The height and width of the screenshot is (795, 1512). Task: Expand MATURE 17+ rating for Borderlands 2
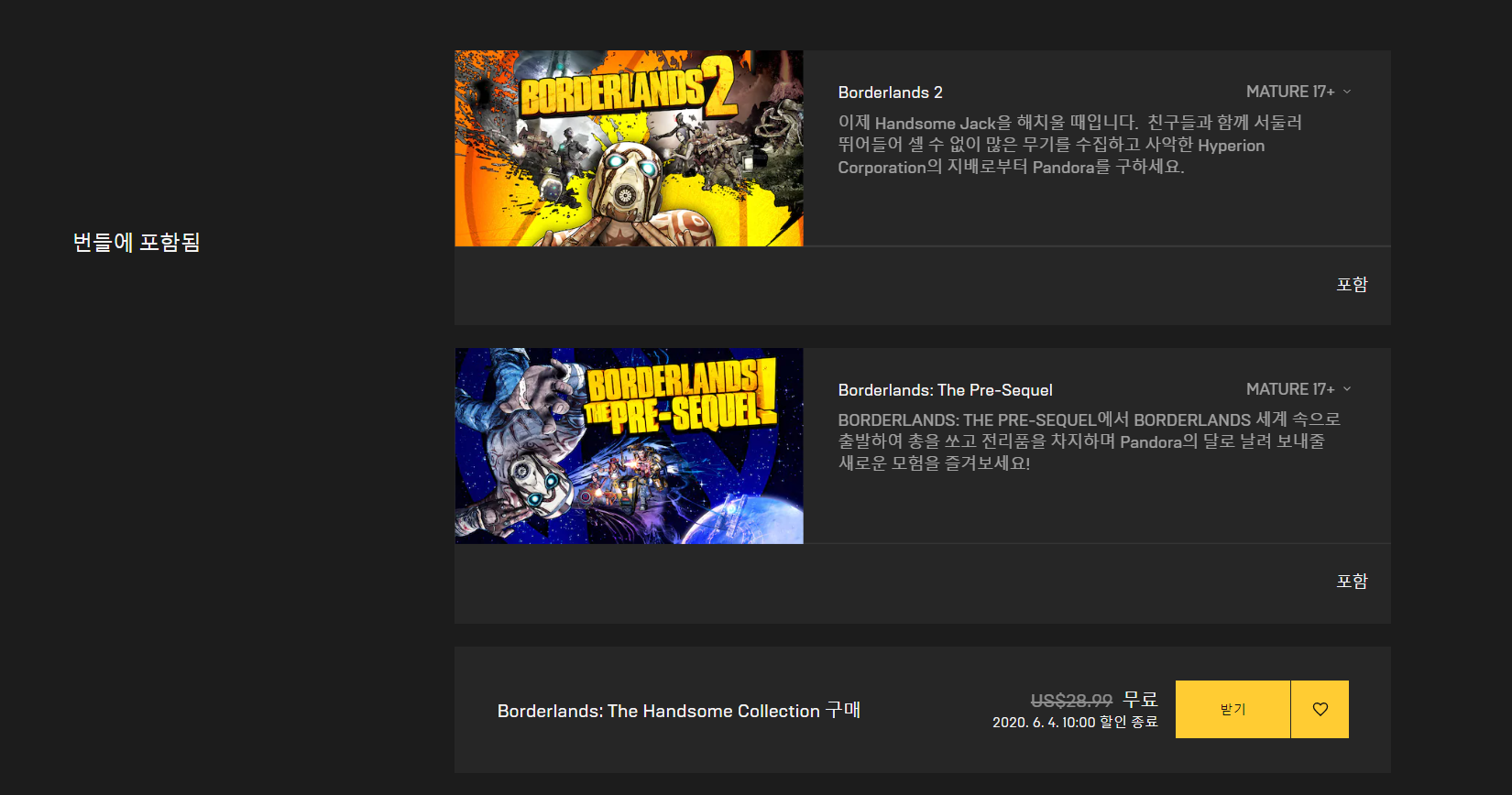click(1298, 92)
